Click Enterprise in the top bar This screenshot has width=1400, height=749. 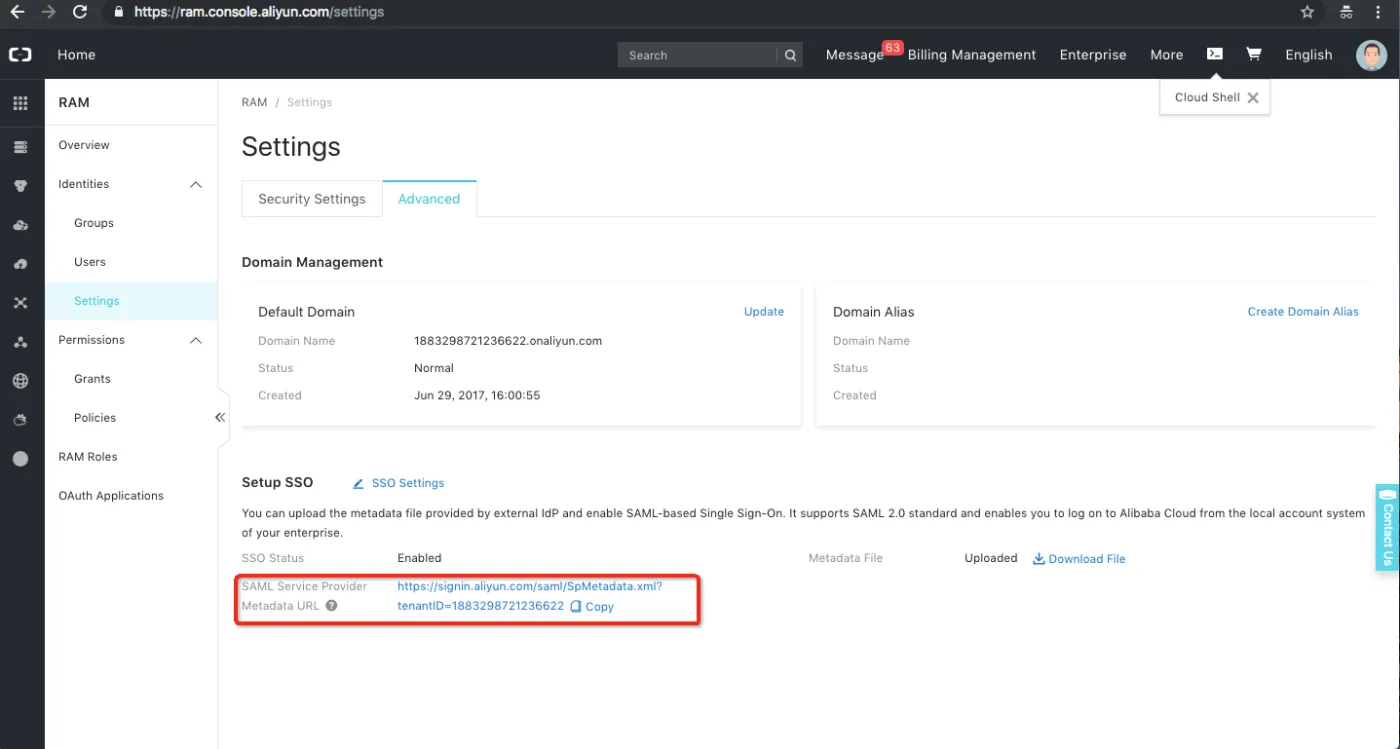pos(1093,55)
